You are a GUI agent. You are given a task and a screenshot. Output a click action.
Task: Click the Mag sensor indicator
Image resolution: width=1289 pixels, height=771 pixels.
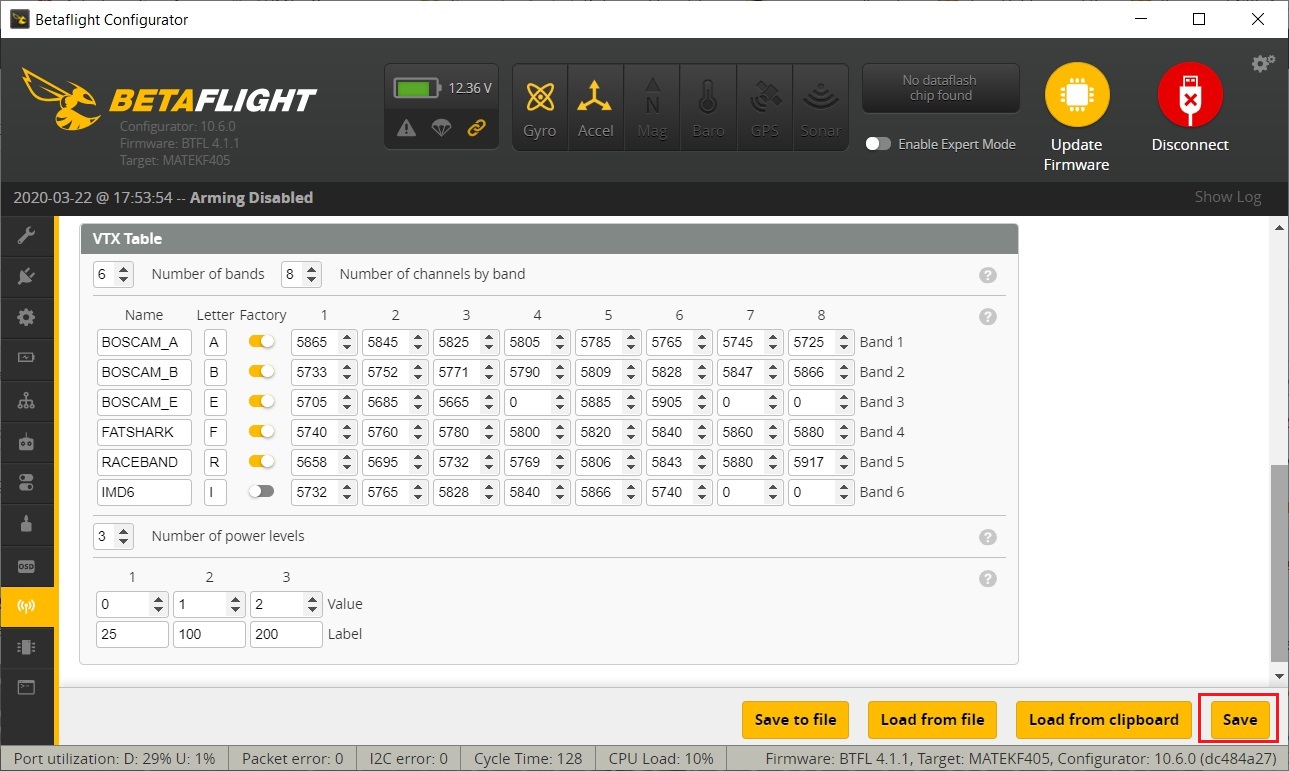(652, 107)
